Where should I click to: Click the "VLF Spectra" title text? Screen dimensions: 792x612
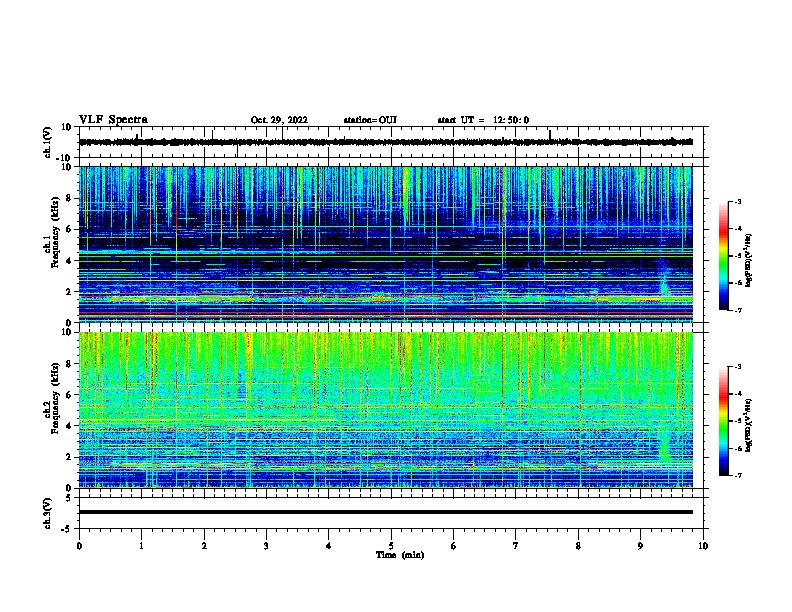[x=113, y=120]
